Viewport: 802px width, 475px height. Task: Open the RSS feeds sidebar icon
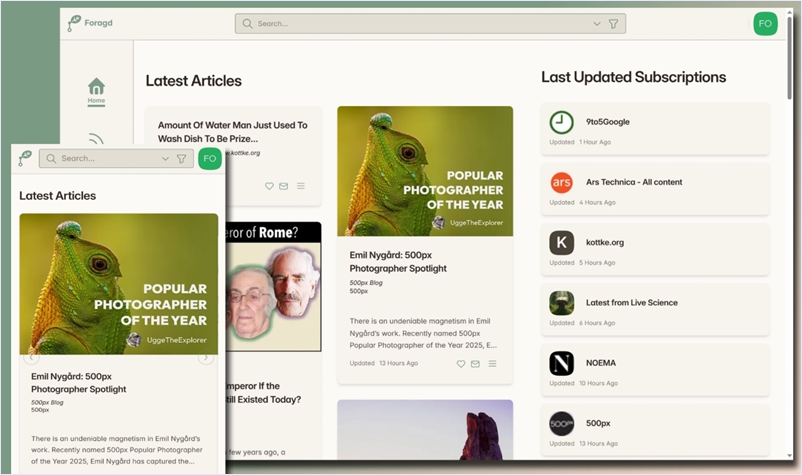coord(96,139)
